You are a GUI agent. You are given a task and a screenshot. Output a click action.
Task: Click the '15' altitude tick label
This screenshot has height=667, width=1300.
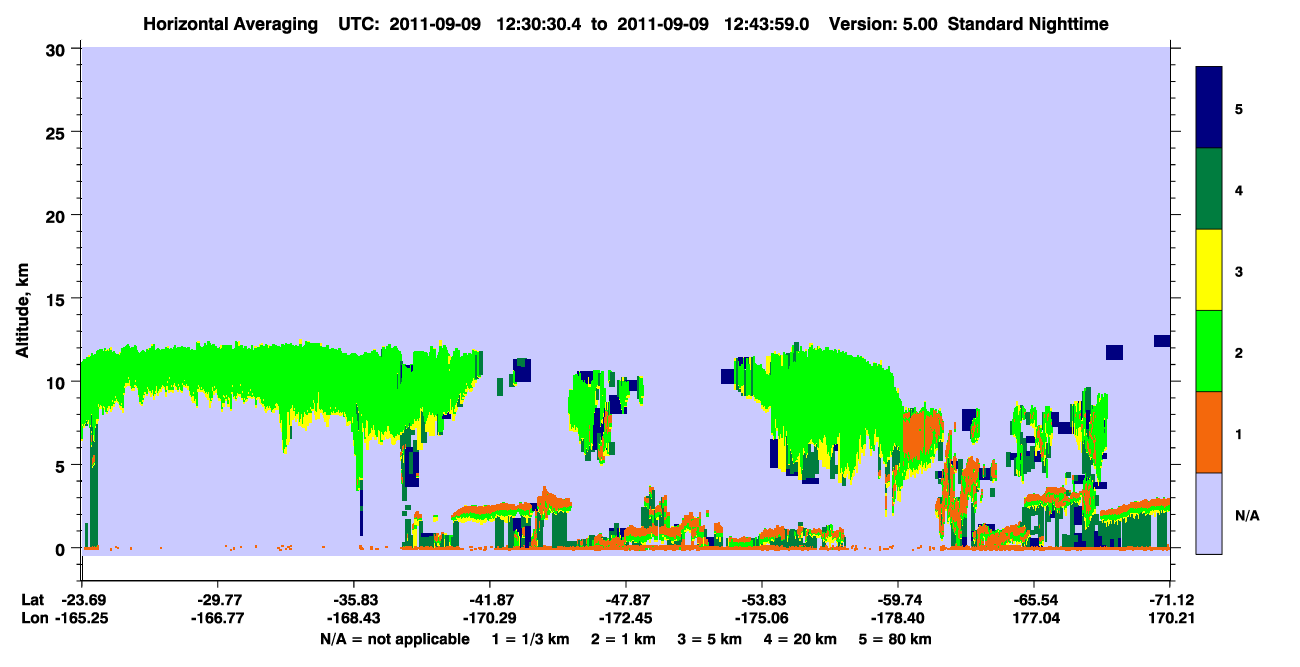pyautogui.click(x=58, y=298)
